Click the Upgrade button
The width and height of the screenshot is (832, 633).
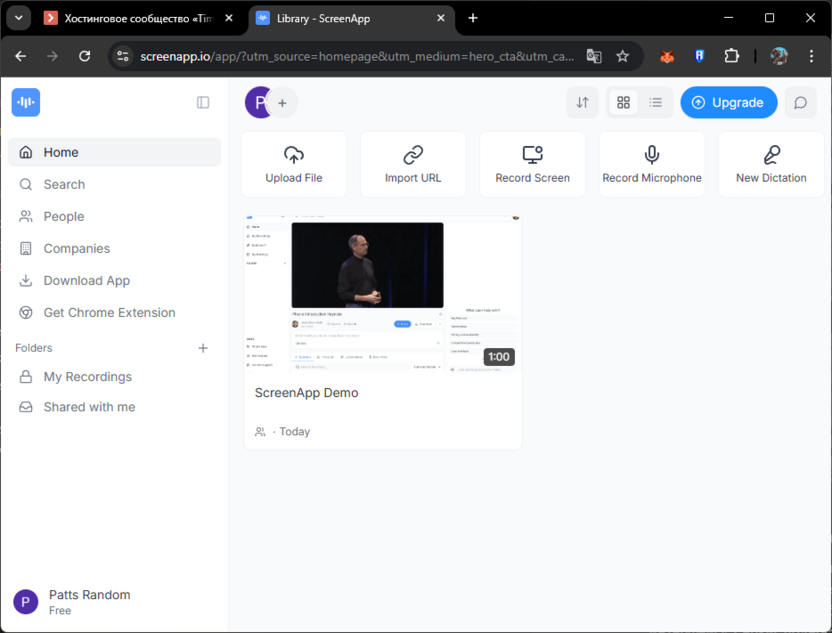pos(728,102)
